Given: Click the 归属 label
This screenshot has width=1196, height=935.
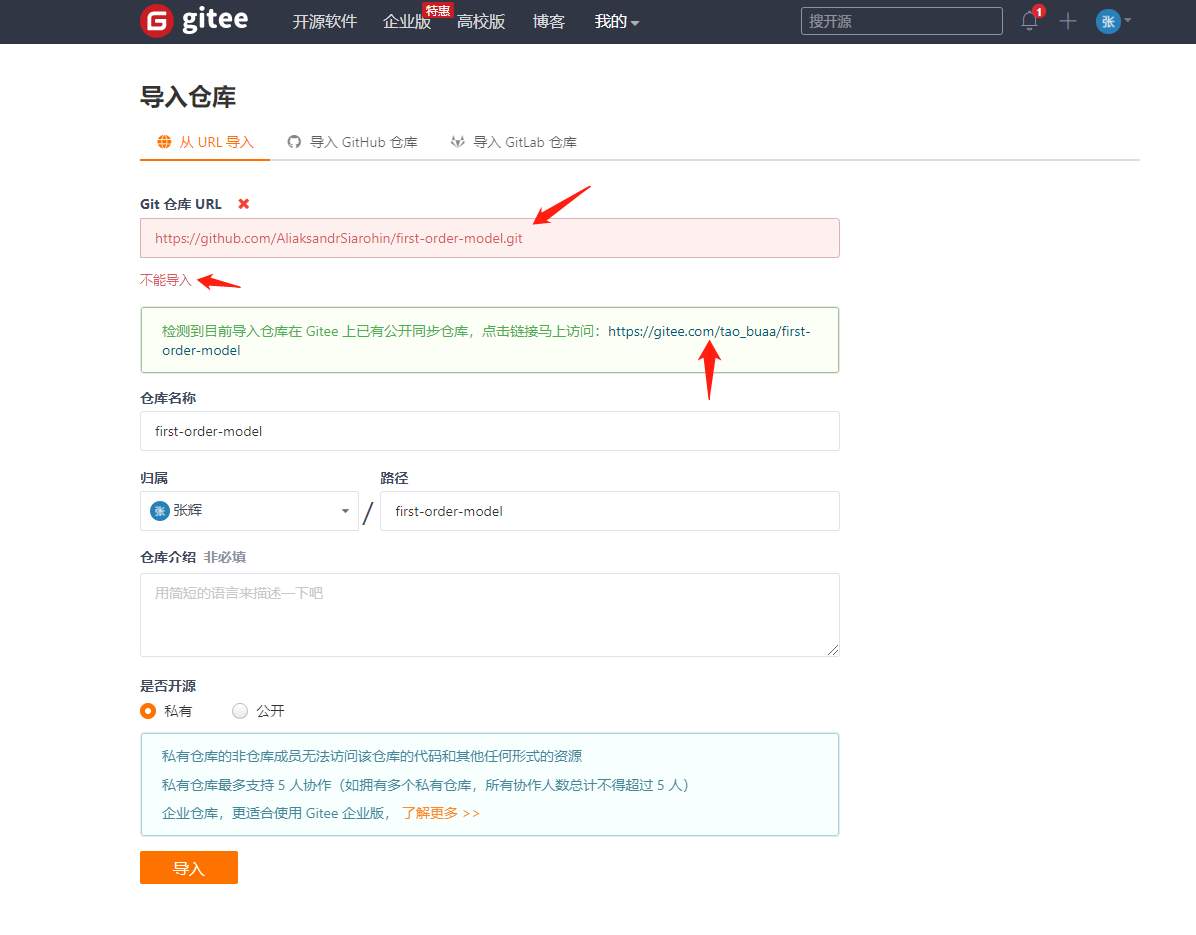Looking at the screenshot, I should [x=154, y=478].
